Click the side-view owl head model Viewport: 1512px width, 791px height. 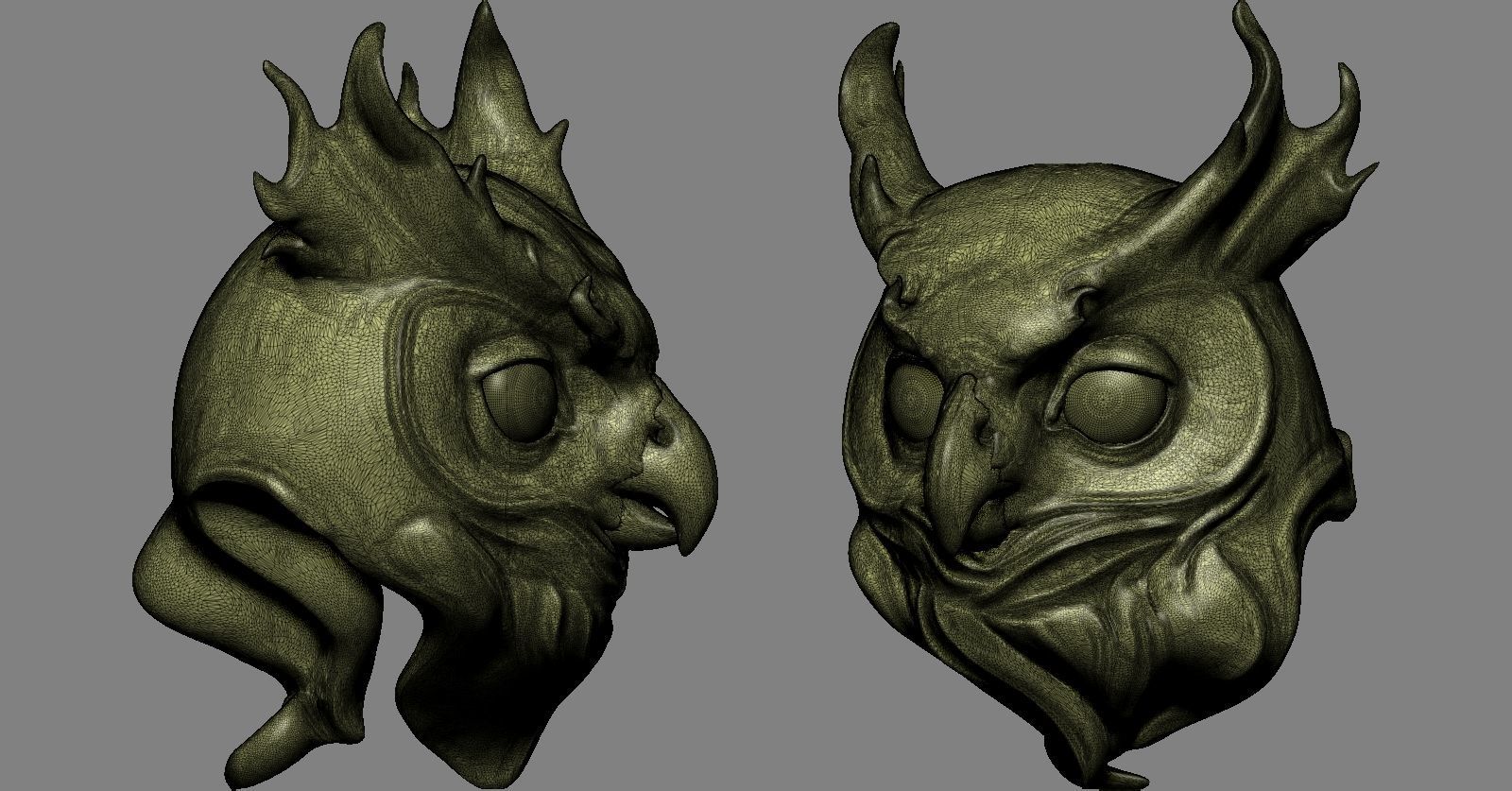pyautogui.click(x=425, y=397)
